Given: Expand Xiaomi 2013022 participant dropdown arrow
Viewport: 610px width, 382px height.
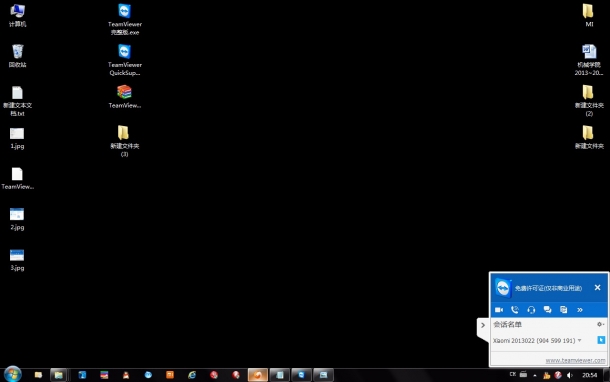Looking at the screenshot, I should 580,340.
